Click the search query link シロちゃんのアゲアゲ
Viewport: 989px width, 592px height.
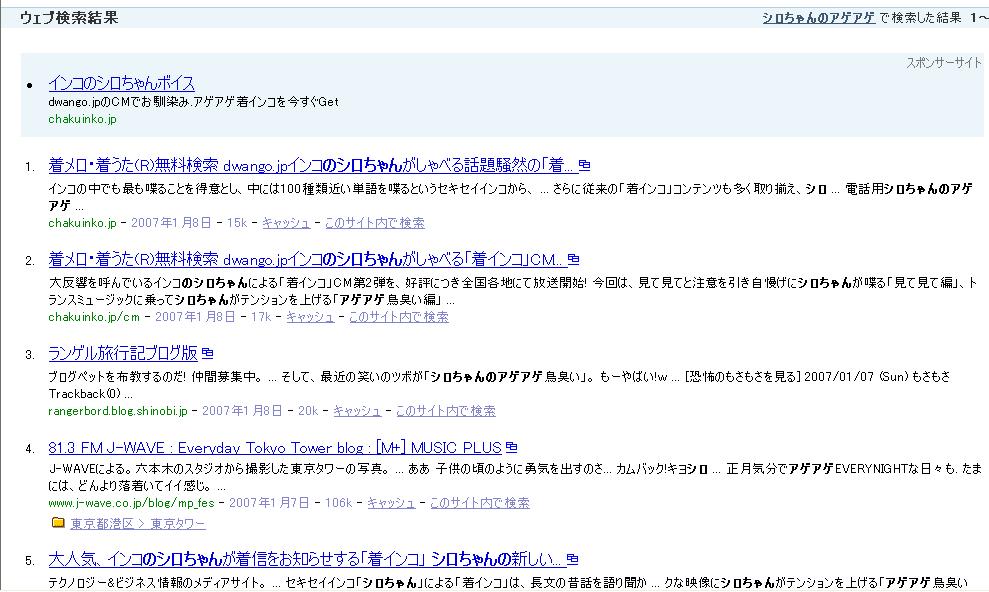pos(818,18)
